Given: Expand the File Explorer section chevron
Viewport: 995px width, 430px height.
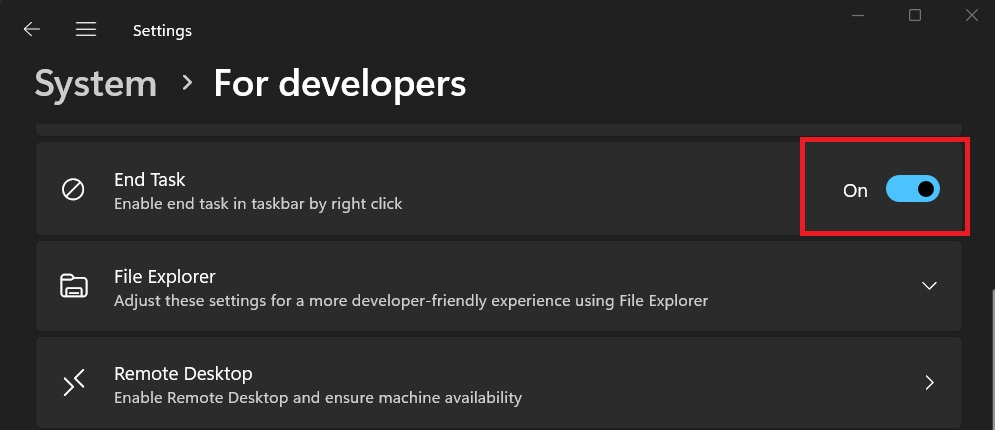Looking at the screenshot, I should tap(929, 286).
